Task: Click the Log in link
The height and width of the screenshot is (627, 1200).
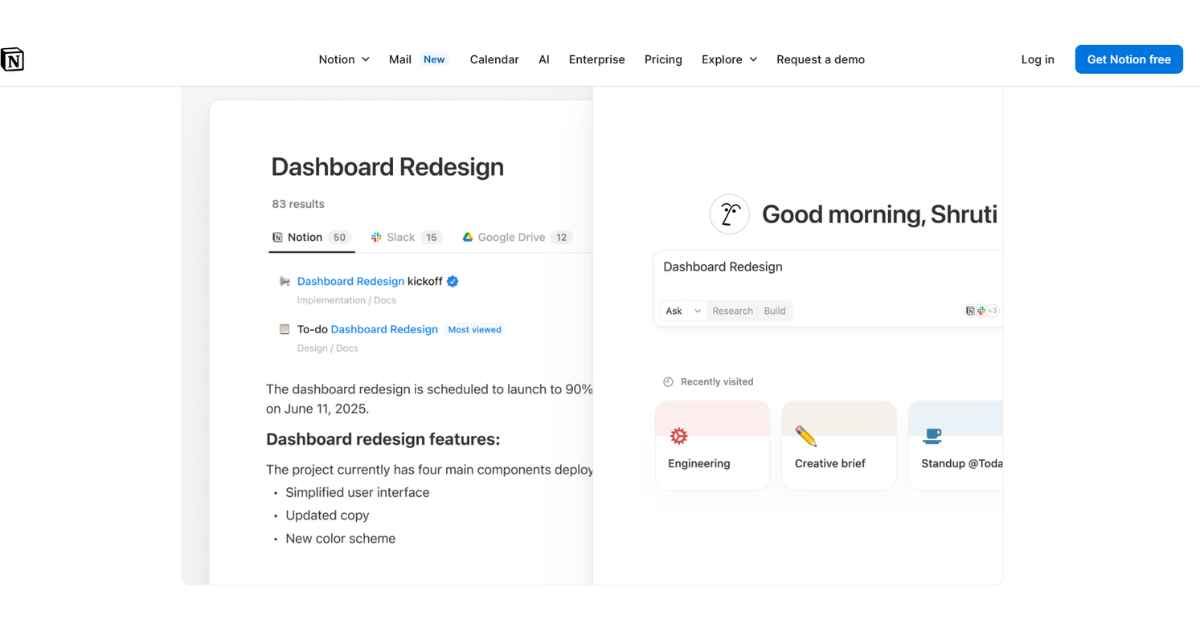Action: 1037,59
